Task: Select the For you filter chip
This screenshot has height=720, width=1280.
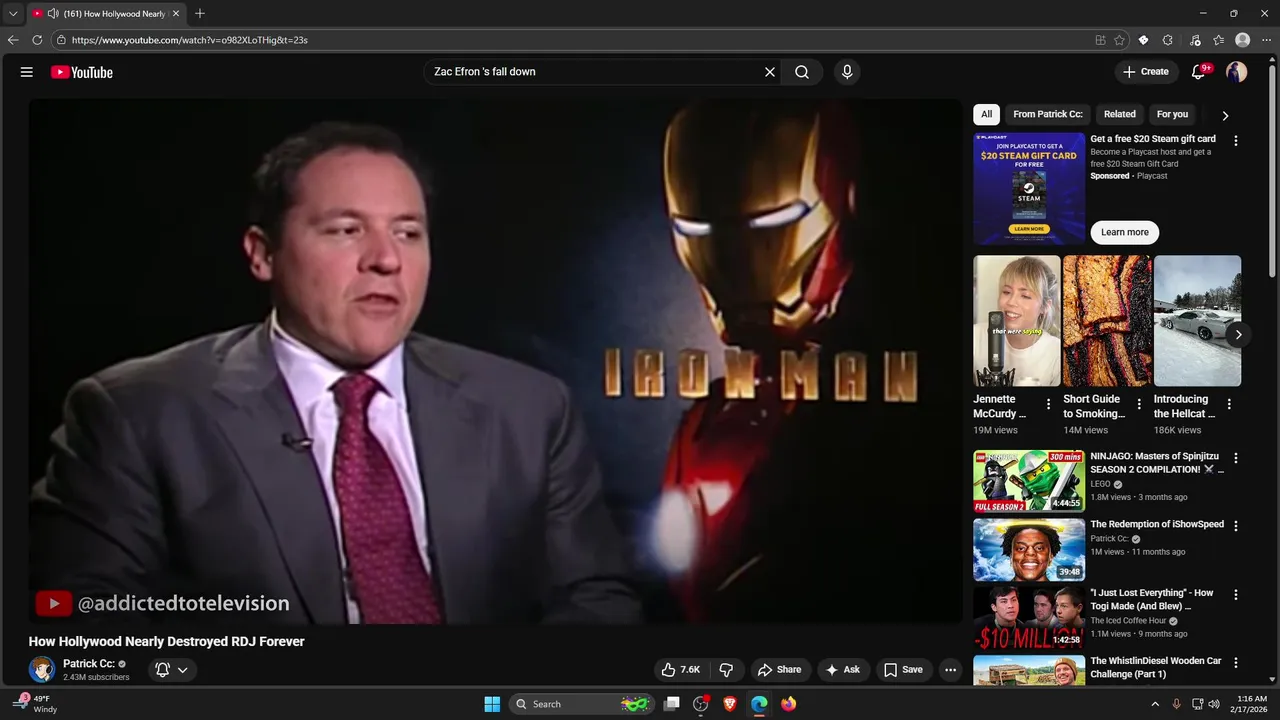Action: (x=1172, y=114)
